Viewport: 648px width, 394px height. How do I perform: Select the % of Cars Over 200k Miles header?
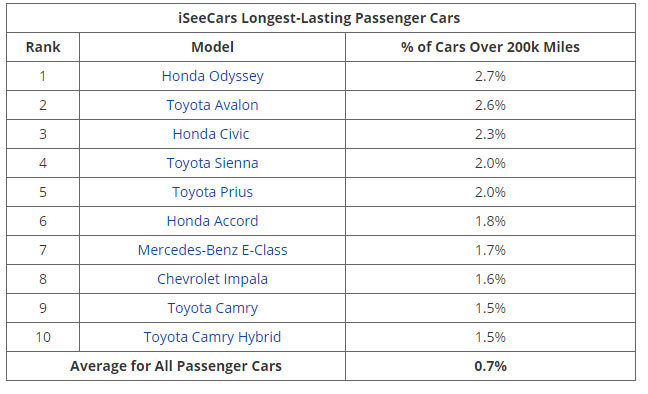click(490, 47)
